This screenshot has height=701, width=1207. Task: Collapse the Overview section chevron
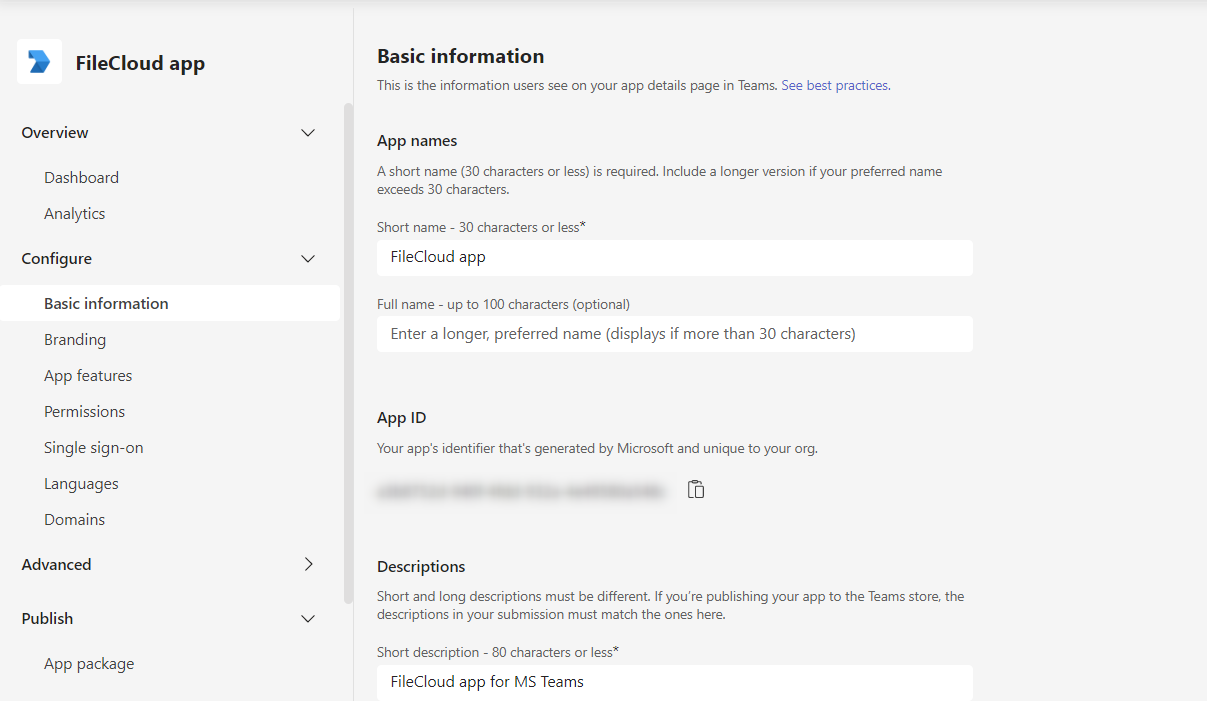click(308, 133)
